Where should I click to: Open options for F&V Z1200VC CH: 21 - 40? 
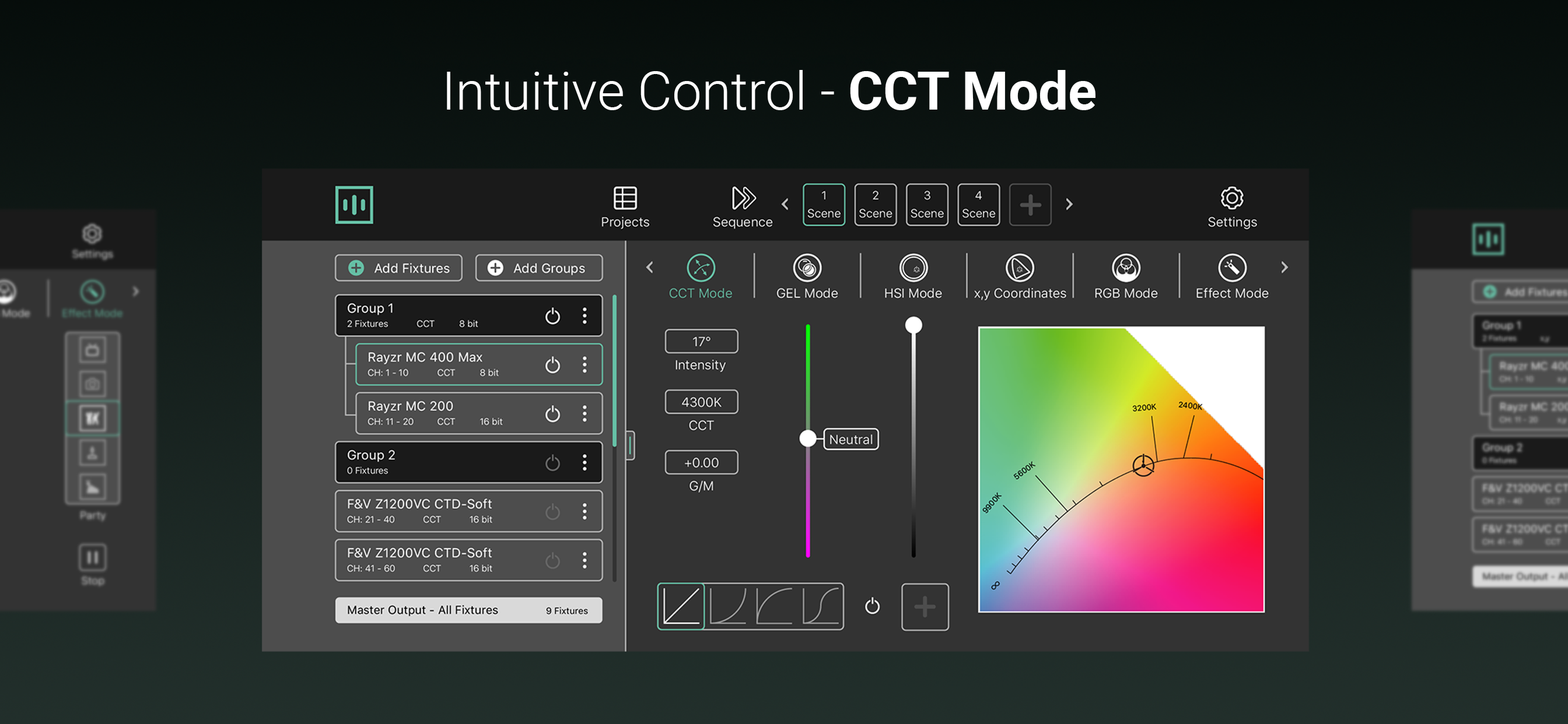[584, 511]
